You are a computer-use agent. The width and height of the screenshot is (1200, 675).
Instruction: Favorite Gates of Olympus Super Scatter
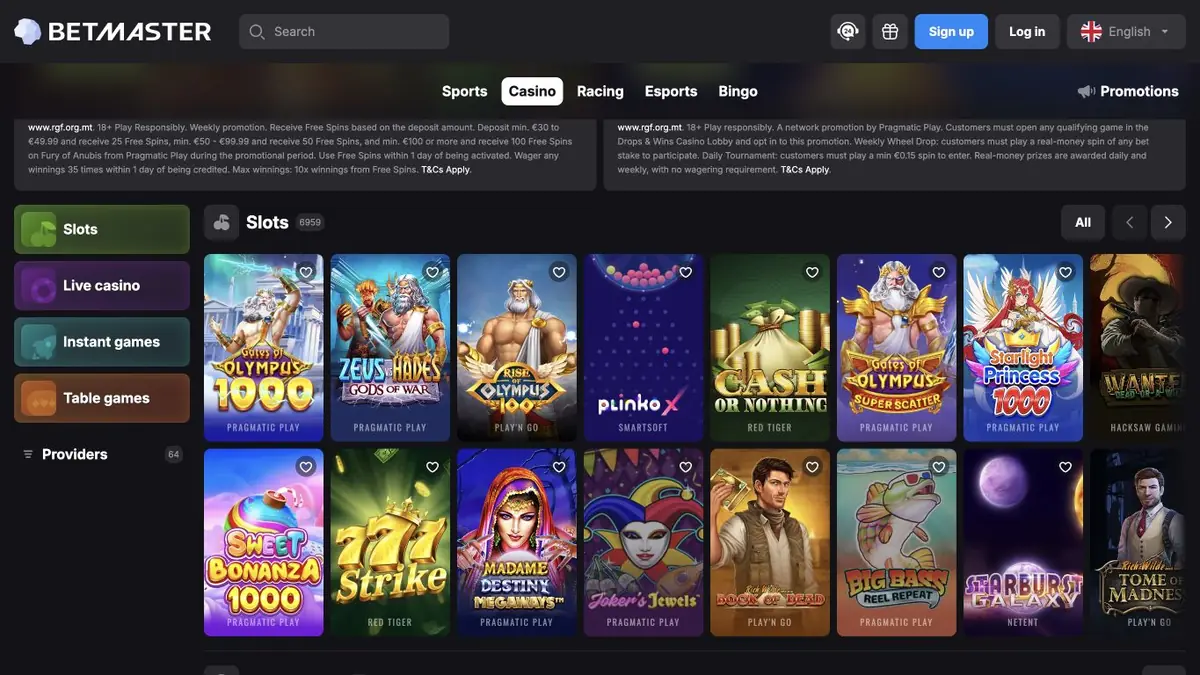click(939, 272)
